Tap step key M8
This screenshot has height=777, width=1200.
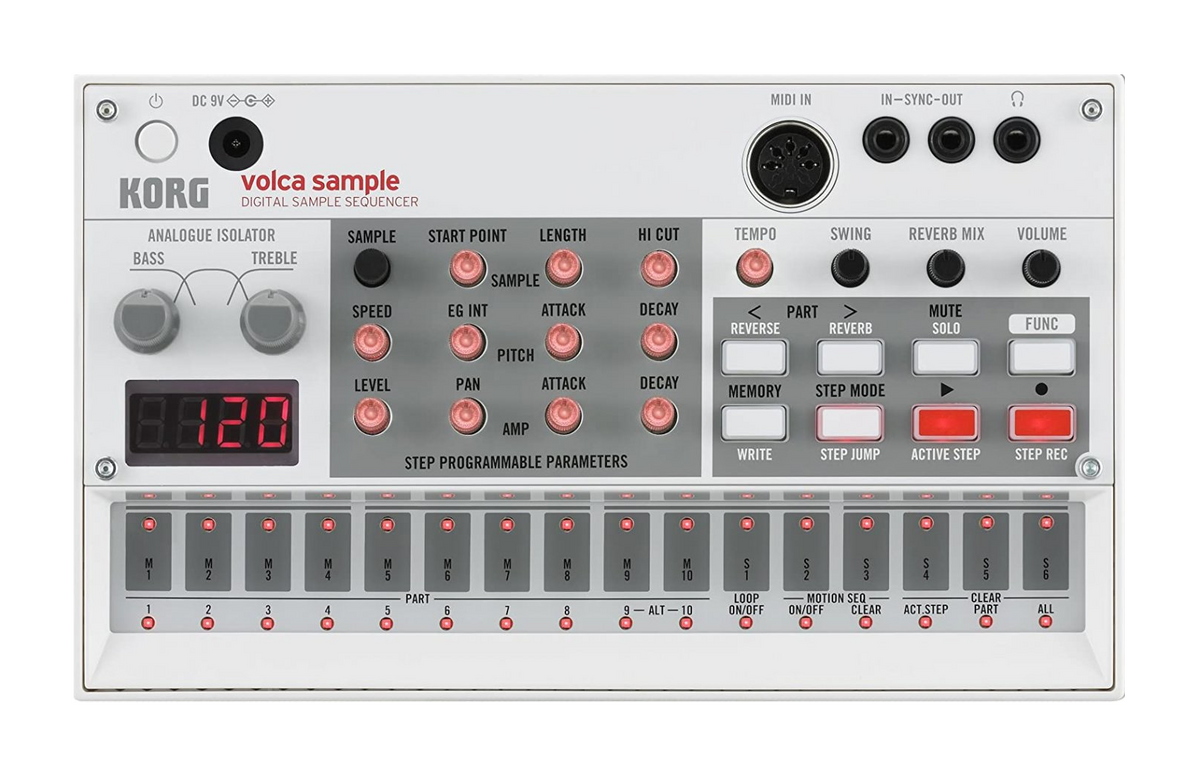567,552
